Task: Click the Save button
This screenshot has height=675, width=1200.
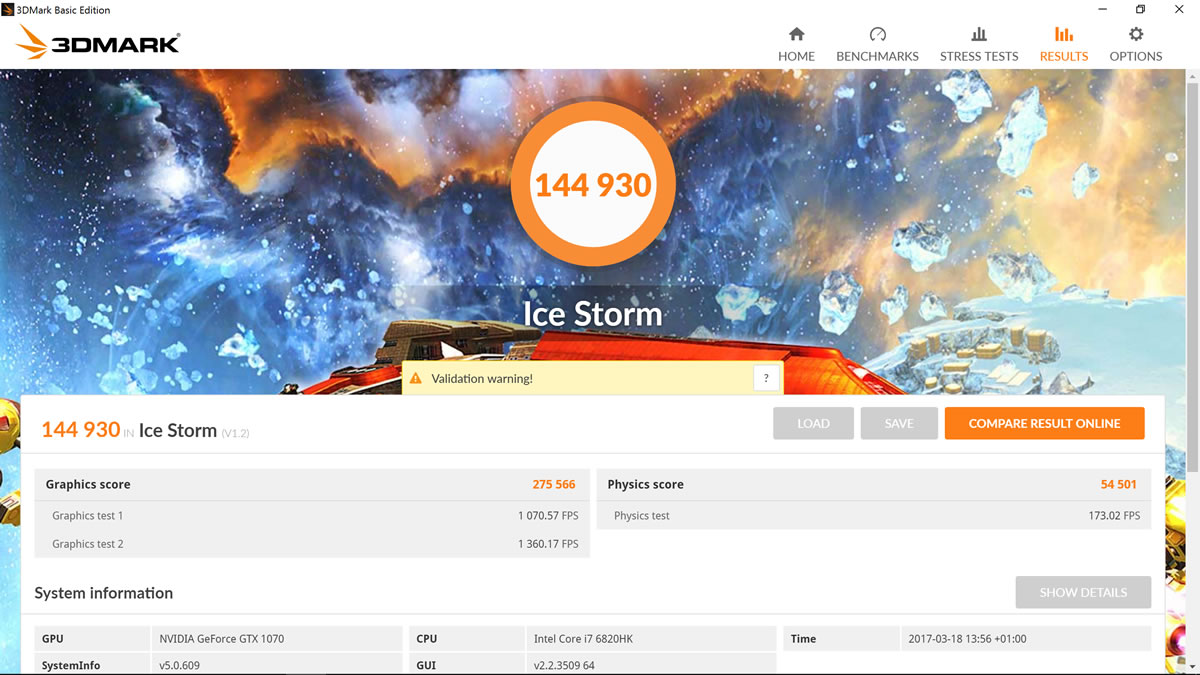Action: tap(899, 423)
